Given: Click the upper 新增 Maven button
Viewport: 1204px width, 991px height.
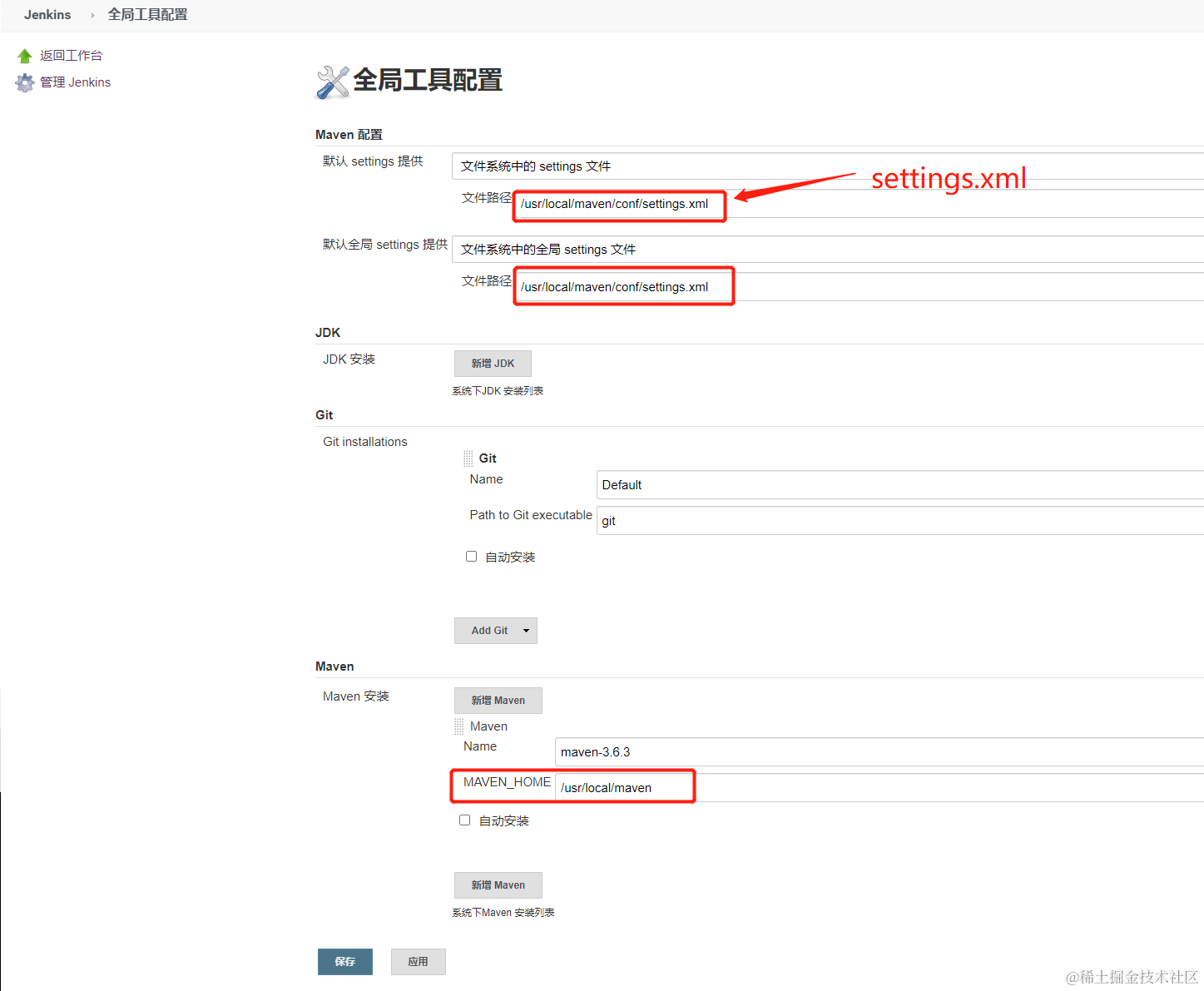Looking at the screenshot, I should 498,701.
